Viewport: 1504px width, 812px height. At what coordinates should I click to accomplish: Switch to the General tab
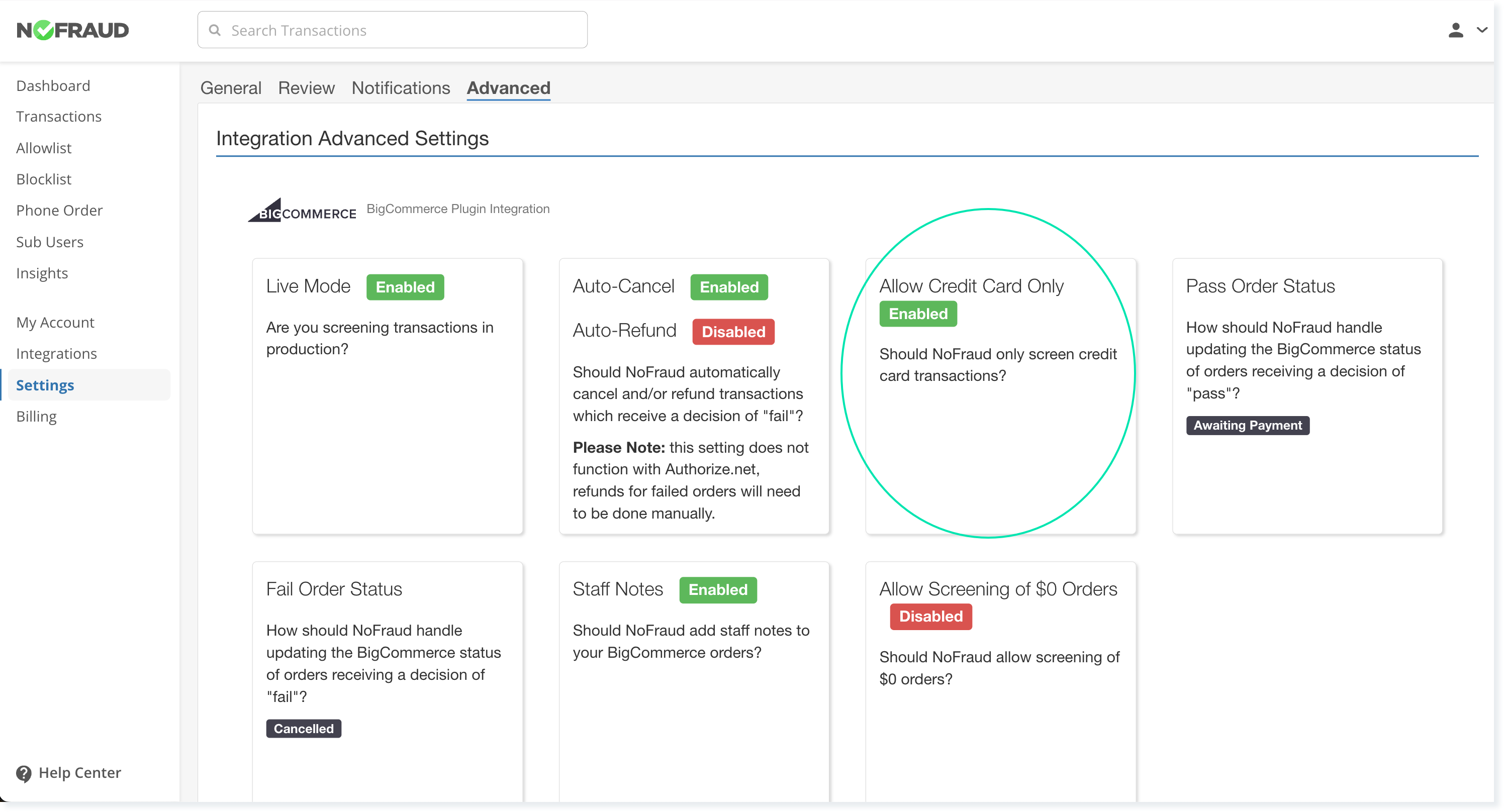point(230,87)
